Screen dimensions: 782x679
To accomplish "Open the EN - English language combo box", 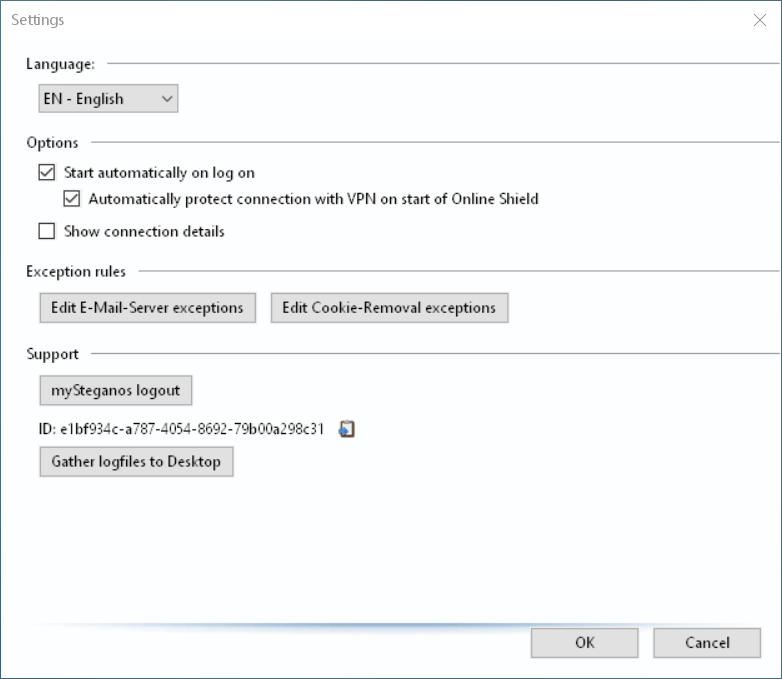I will click(108, 98).
